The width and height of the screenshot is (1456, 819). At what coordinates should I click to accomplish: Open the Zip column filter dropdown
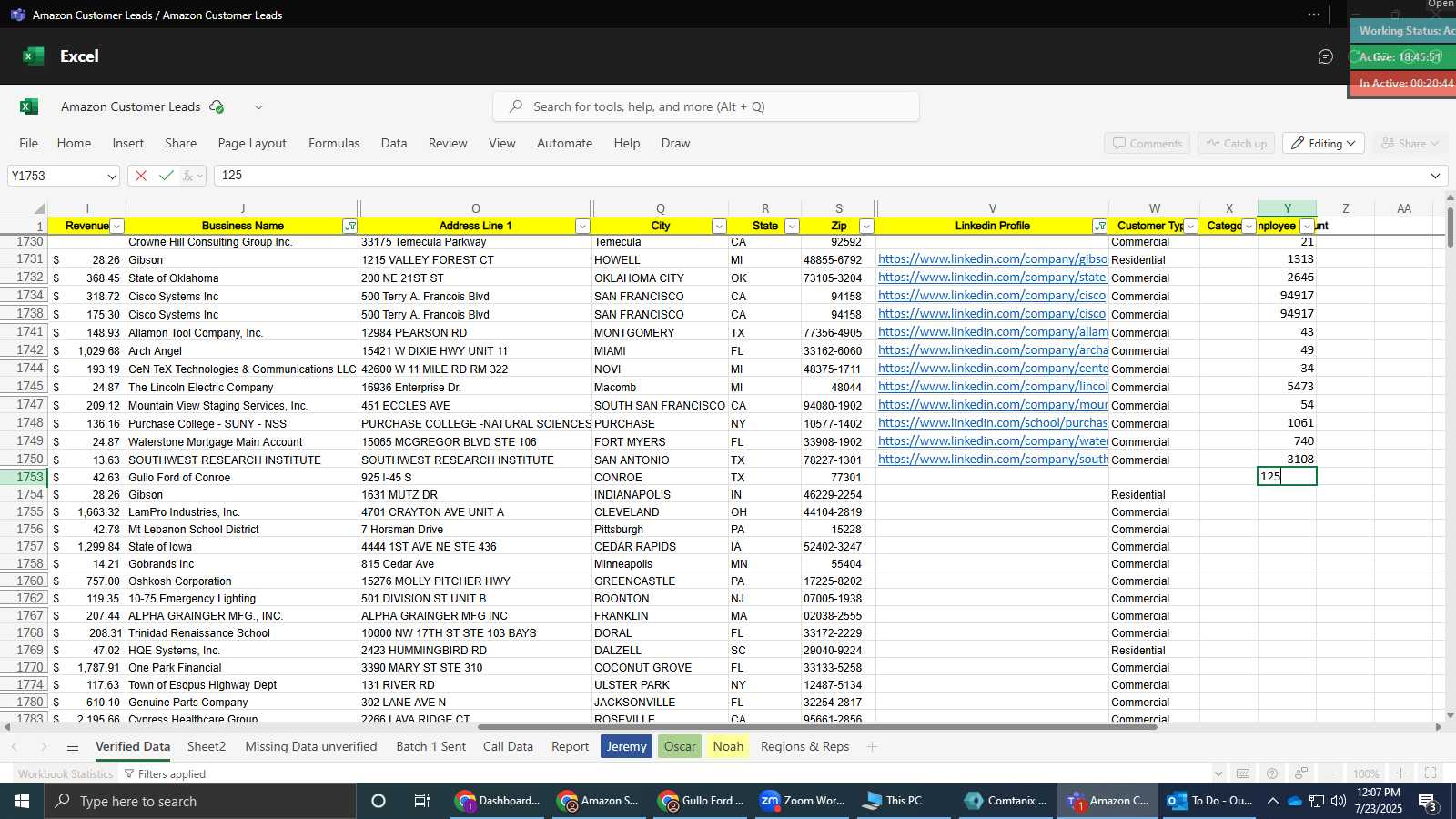866,227
